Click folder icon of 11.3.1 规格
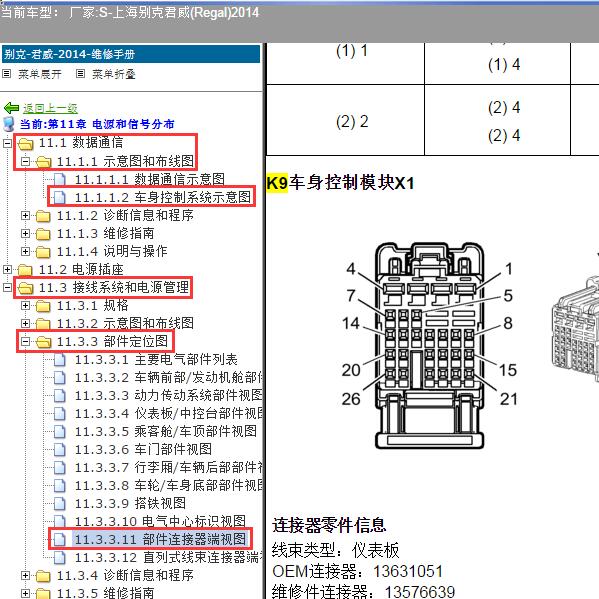Viewport: 599px width, 599px height. pyautogui.click(x=43, y=306)
